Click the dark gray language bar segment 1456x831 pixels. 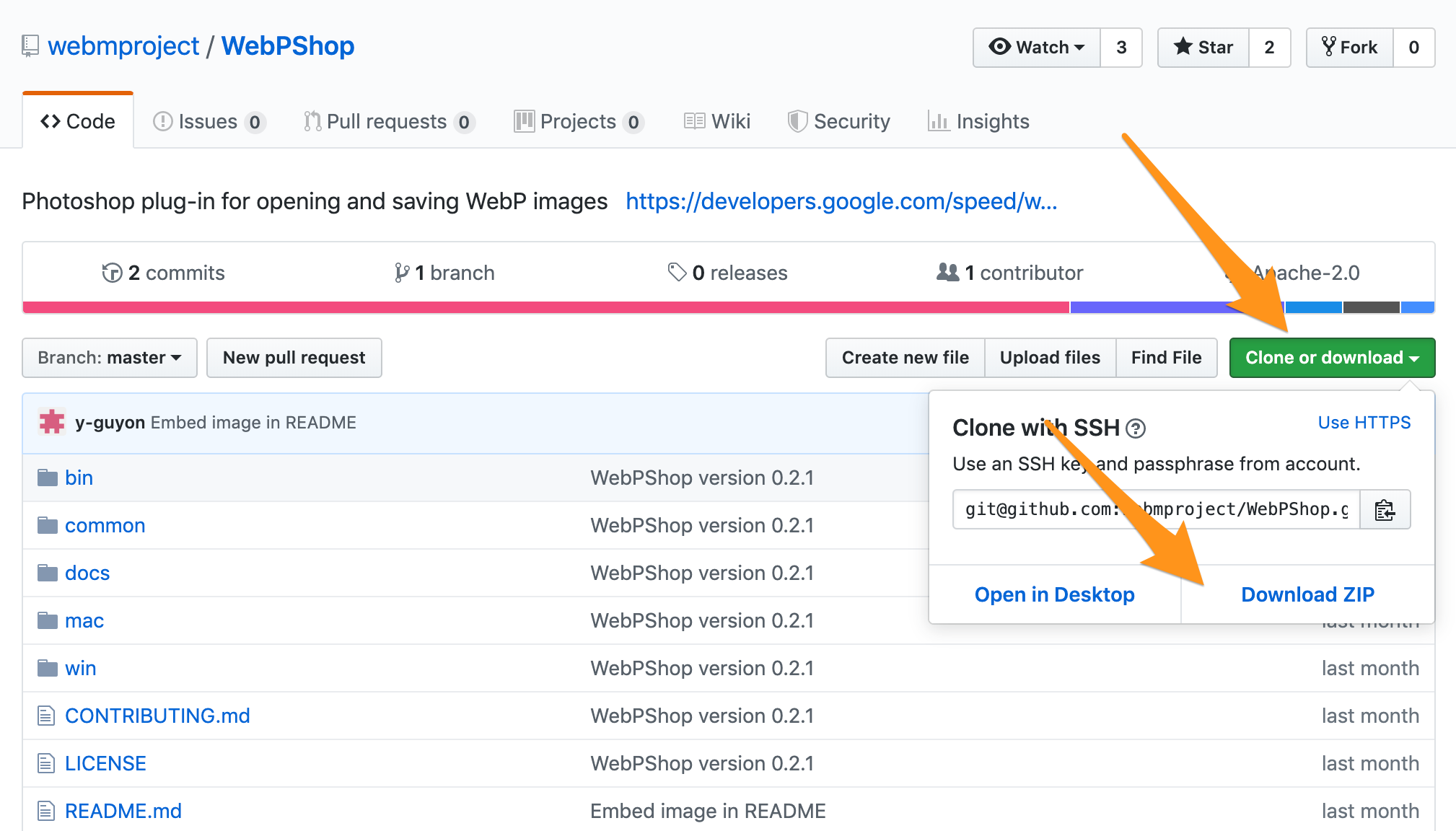pos(1372,307)
